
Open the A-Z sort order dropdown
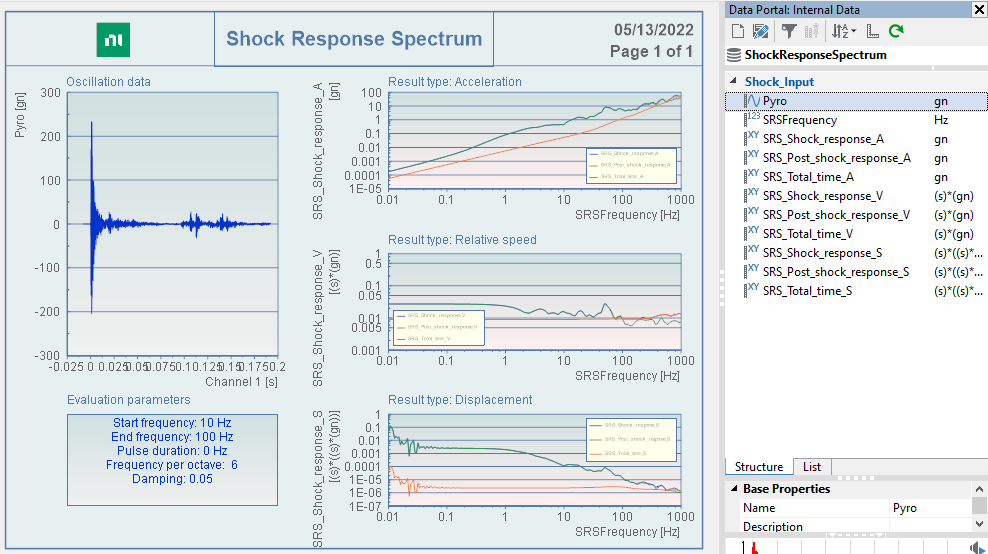click(844, 31)
